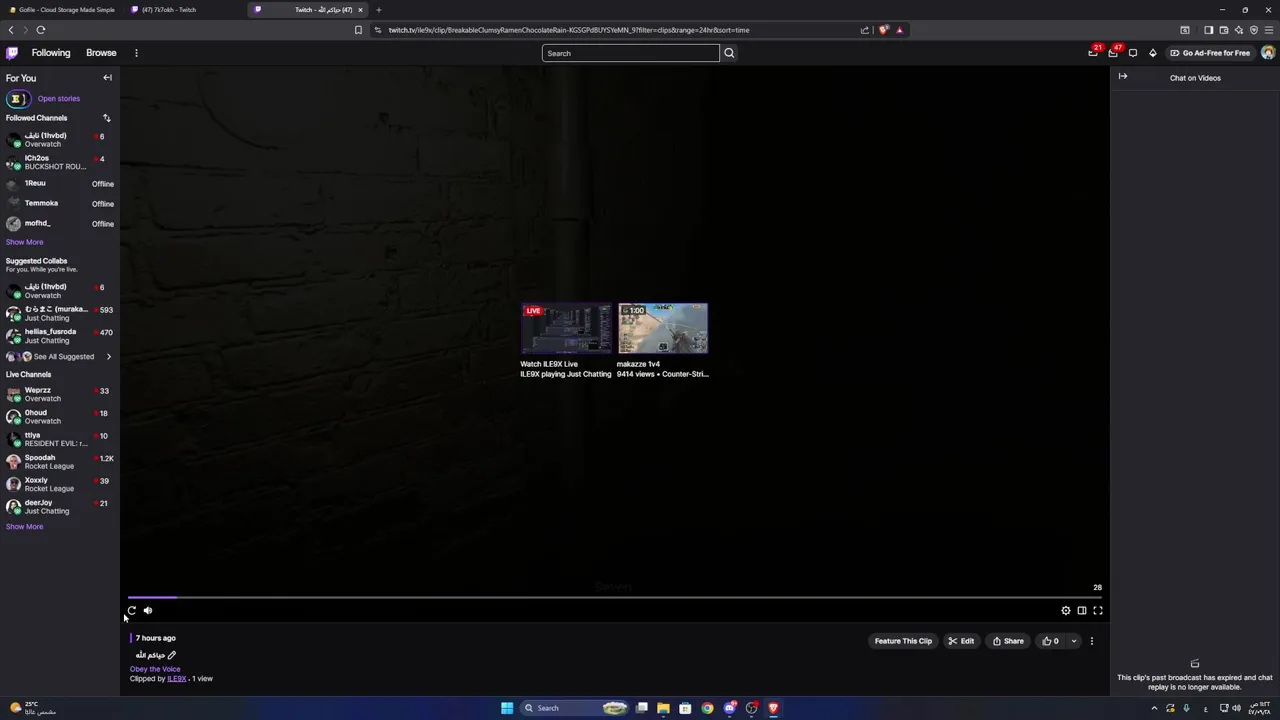Open hellias_fusroda Just Chatting channel
The width and height of the screenshot is (1280, 720).
tap(60, 336)
